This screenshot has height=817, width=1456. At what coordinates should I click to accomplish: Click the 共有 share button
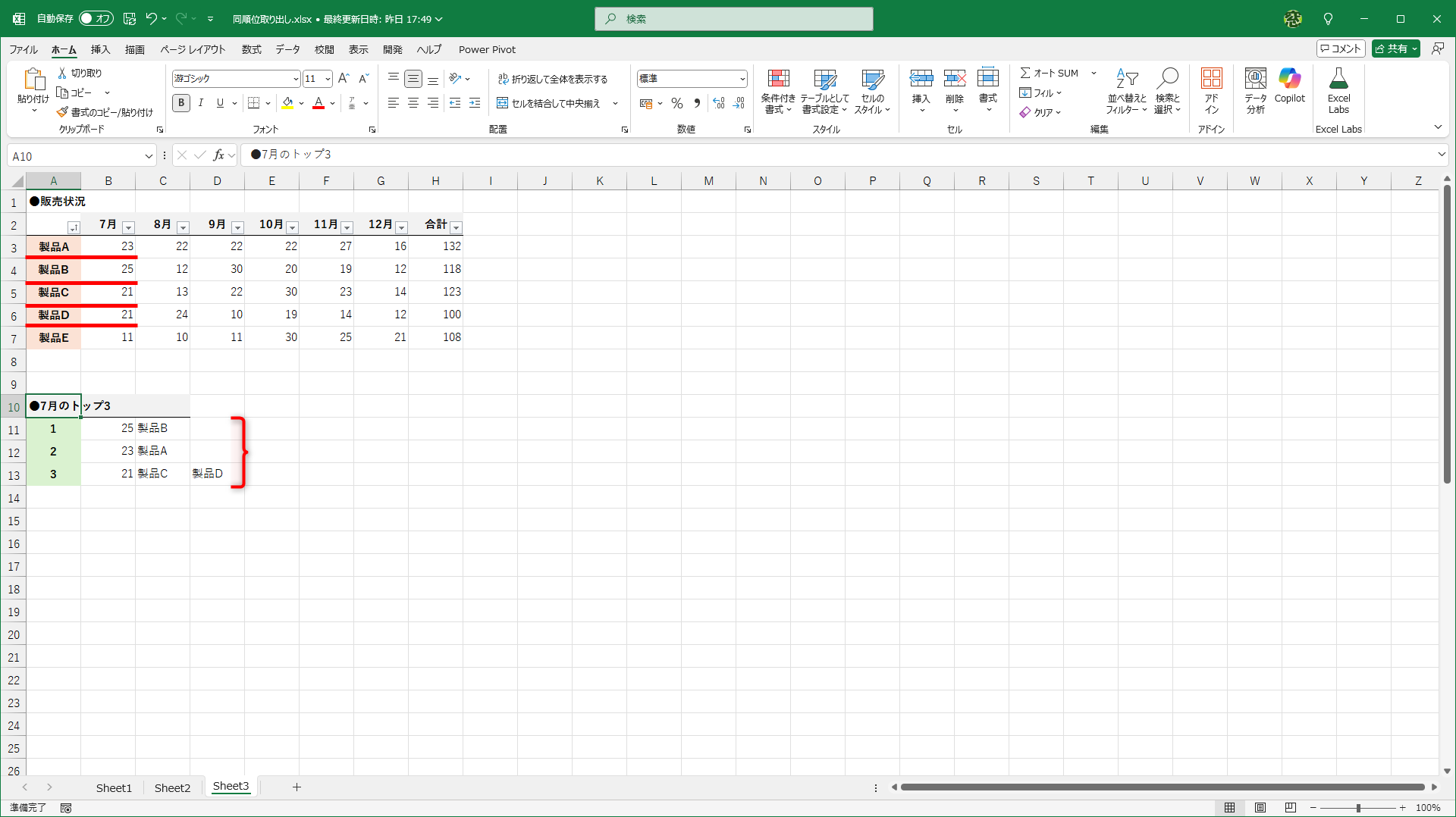click(x=1395, y=49)
